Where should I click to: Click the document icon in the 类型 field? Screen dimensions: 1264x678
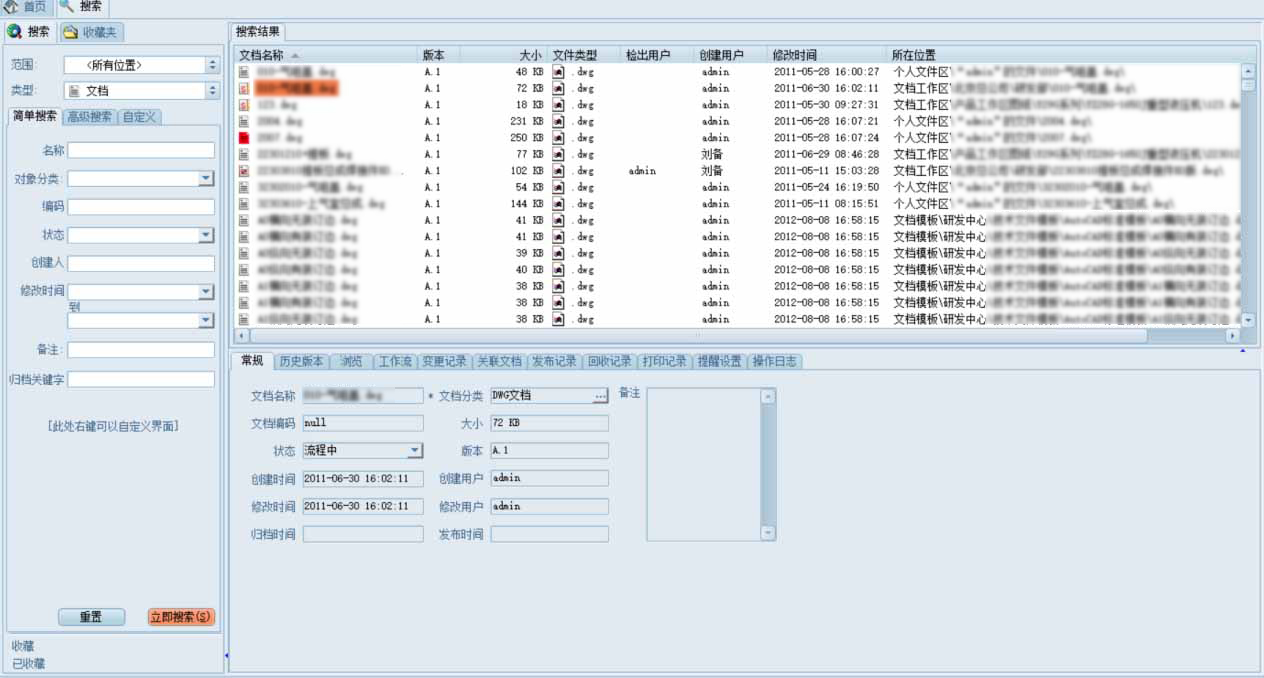74,91
